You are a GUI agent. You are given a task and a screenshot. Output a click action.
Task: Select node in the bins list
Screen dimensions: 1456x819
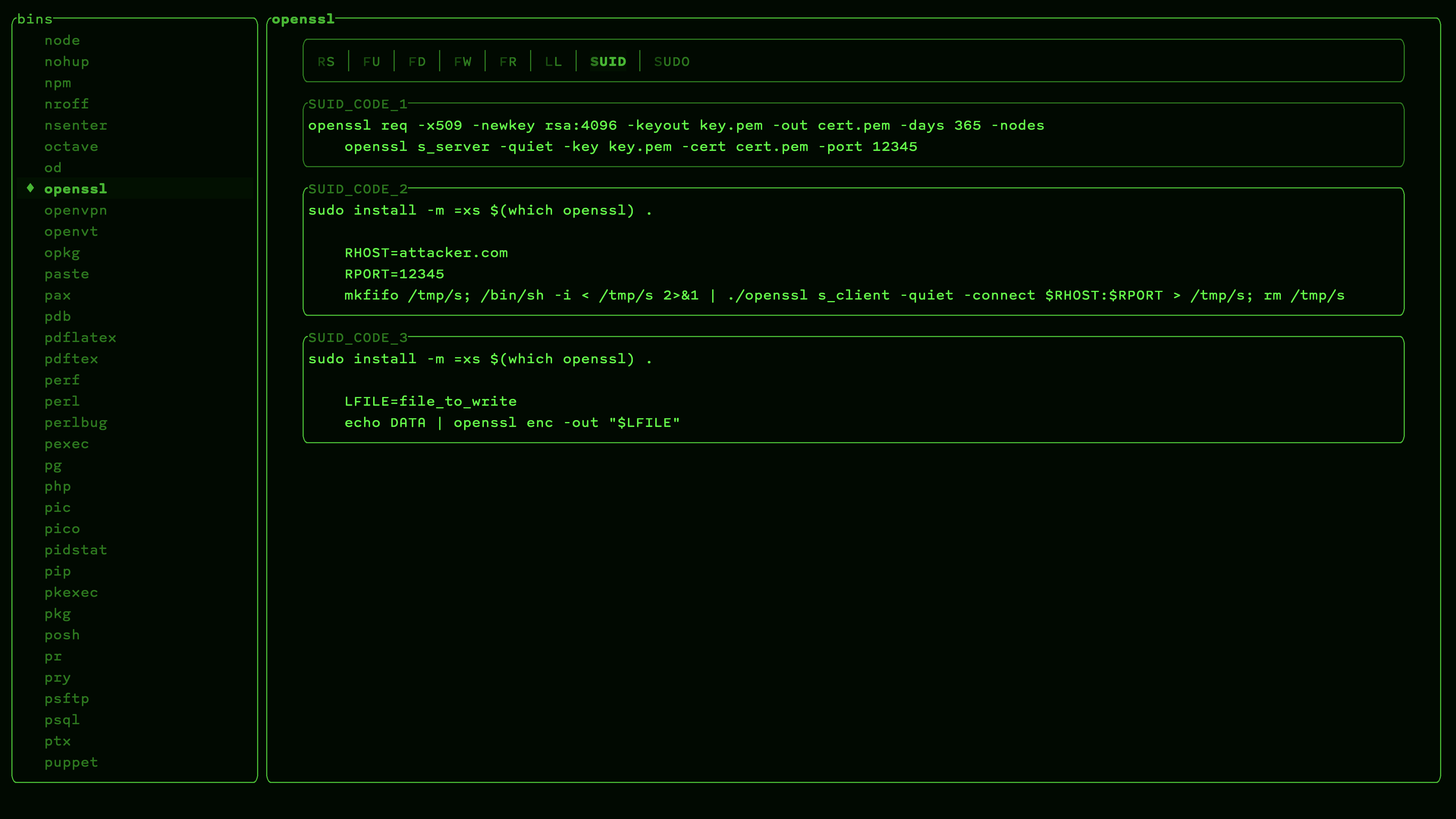click(62, 41)
